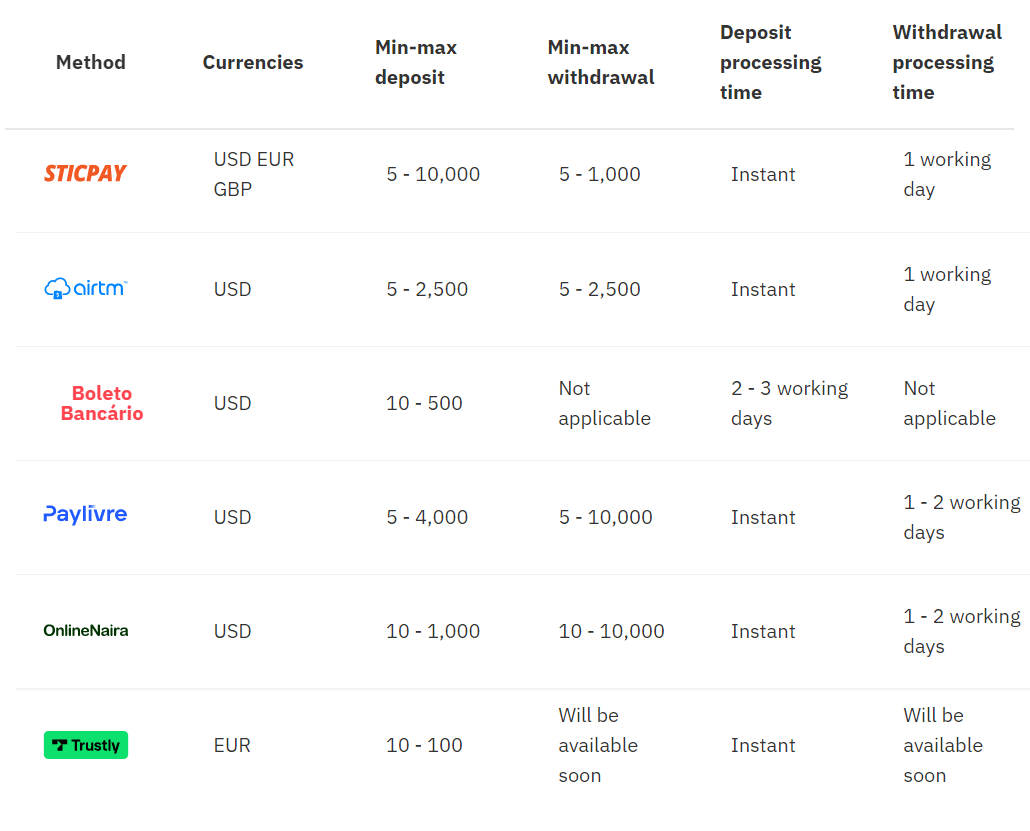1030x831 pixels.
Task: Click Trustly's 10 - 100 deposit cell
Action: (x=424, y=745)
